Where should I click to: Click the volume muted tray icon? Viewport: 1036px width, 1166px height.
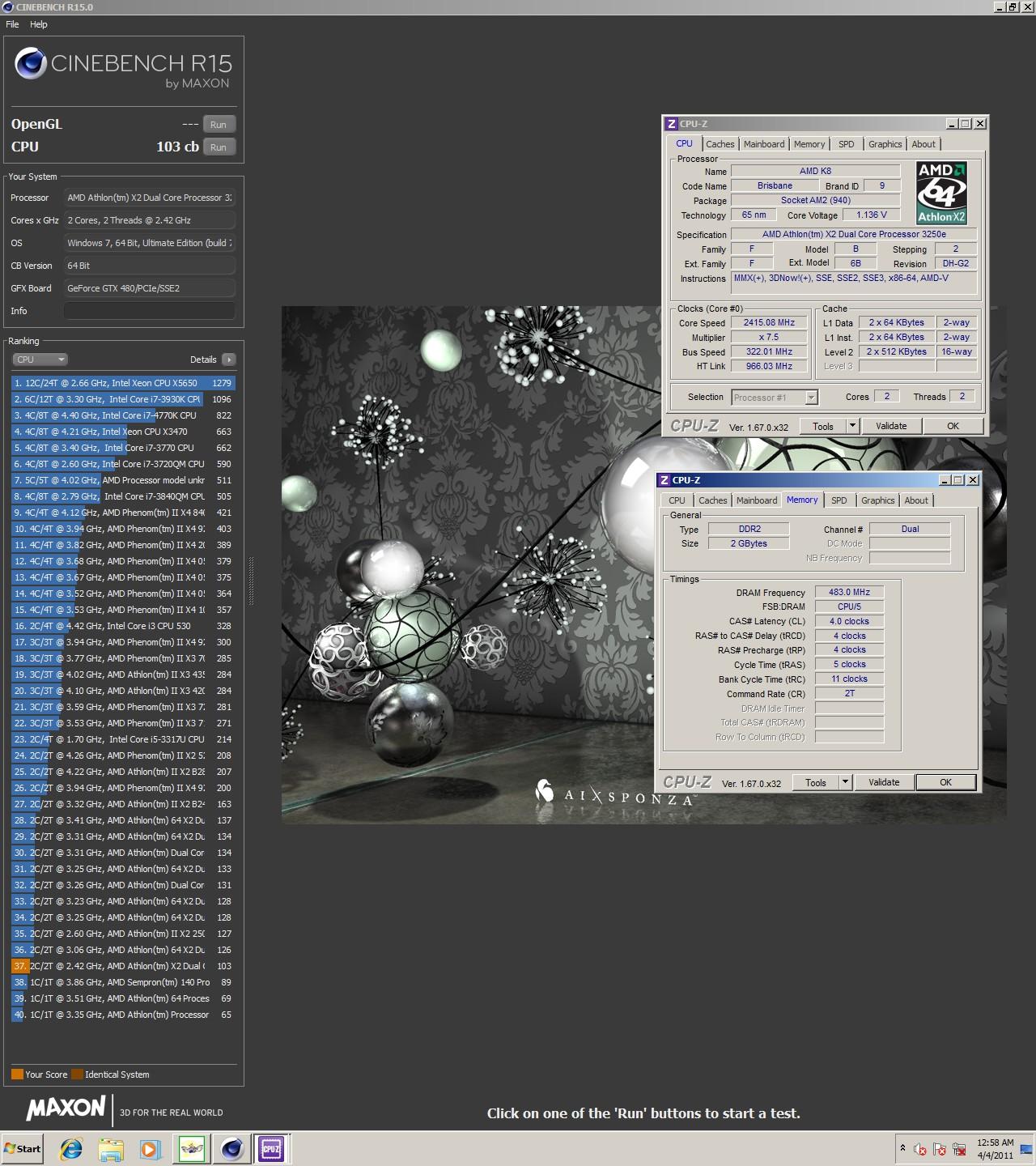pyautogui.click(x=920, y=1149)
